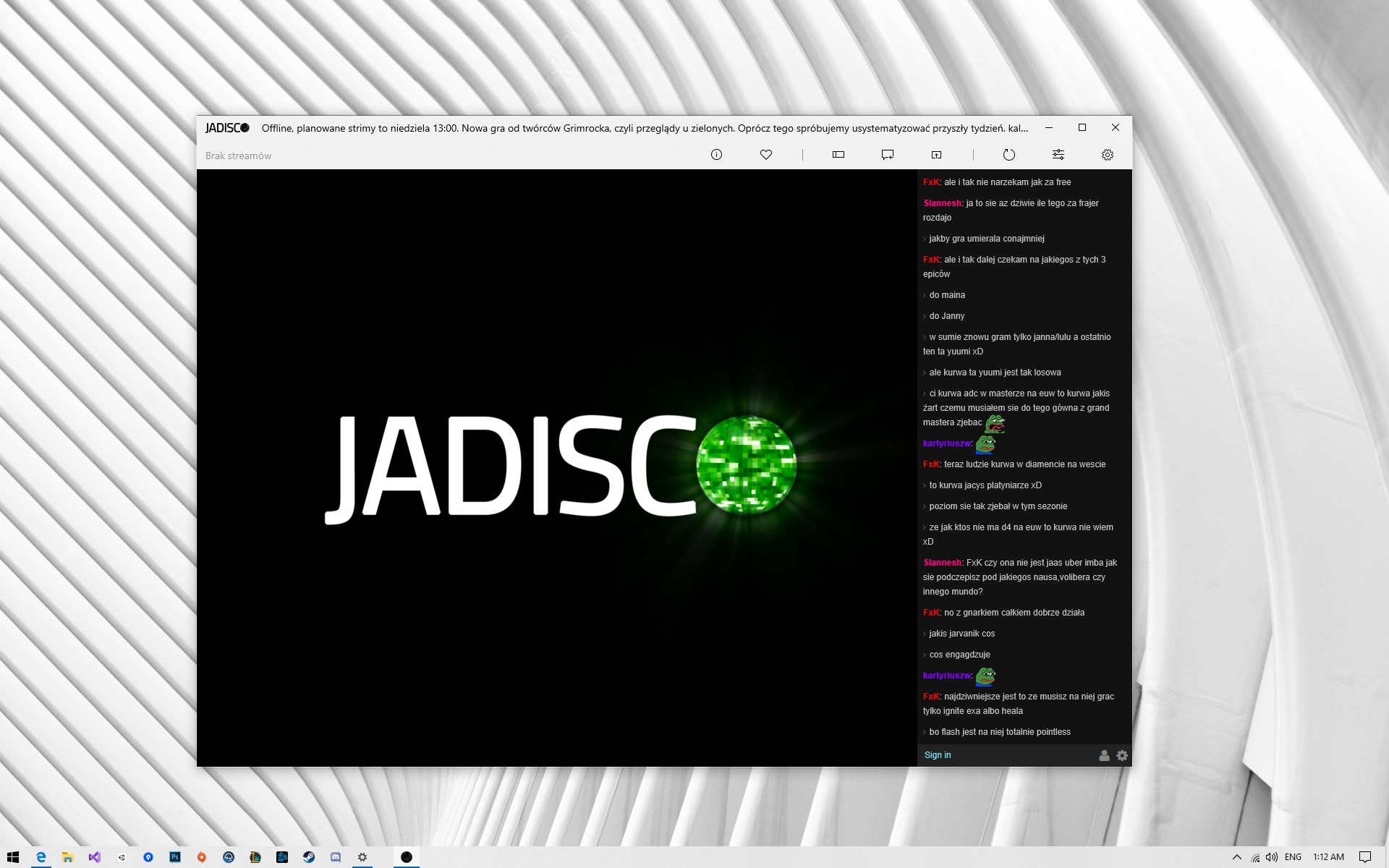Viewport: 1389px width, 868px height.
Task: Open Windows Settings gear in taskbar
Action: [362, 857]
